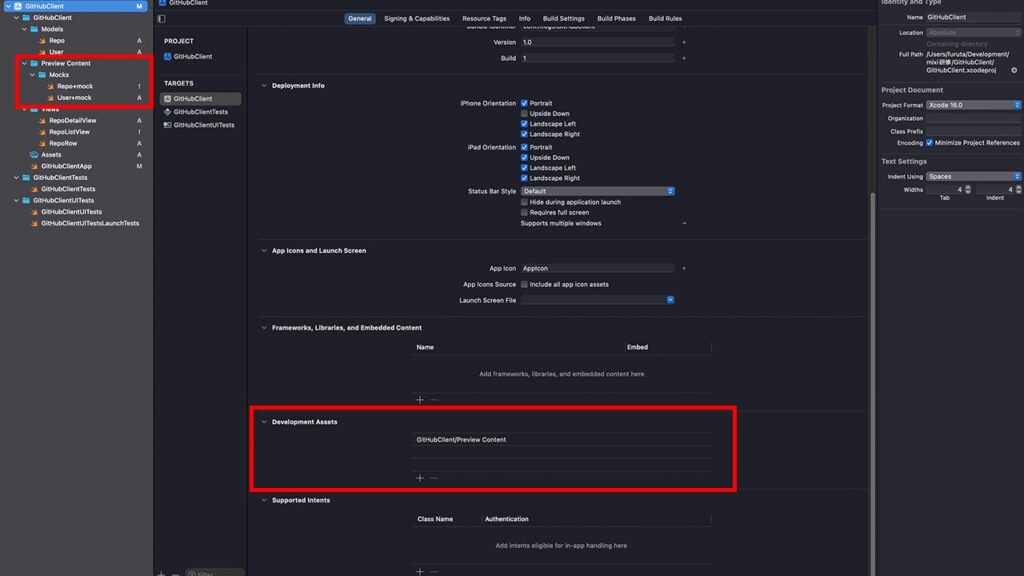Select the GitHubClientTests target icon
The image size is (1024, 576).
coord(167,112)
